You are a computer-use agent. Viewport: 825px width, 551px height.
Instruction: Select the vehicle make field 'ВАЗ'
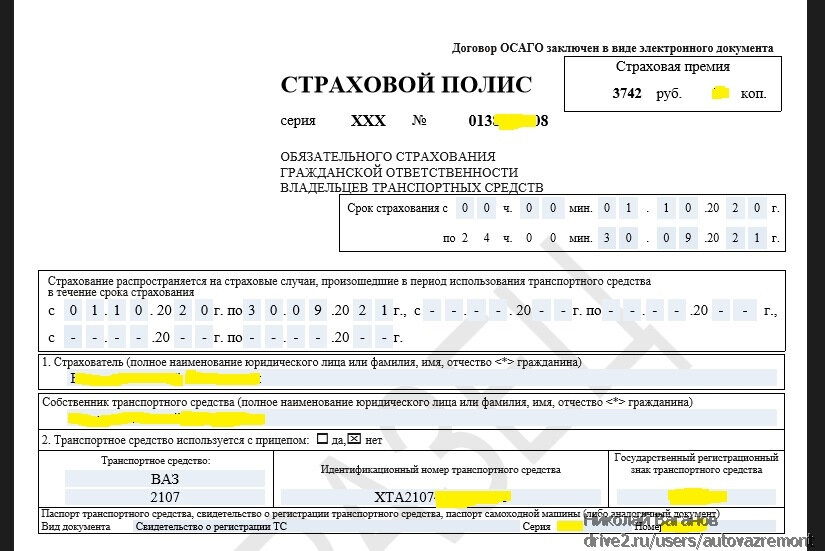click(x=165, y=478)
